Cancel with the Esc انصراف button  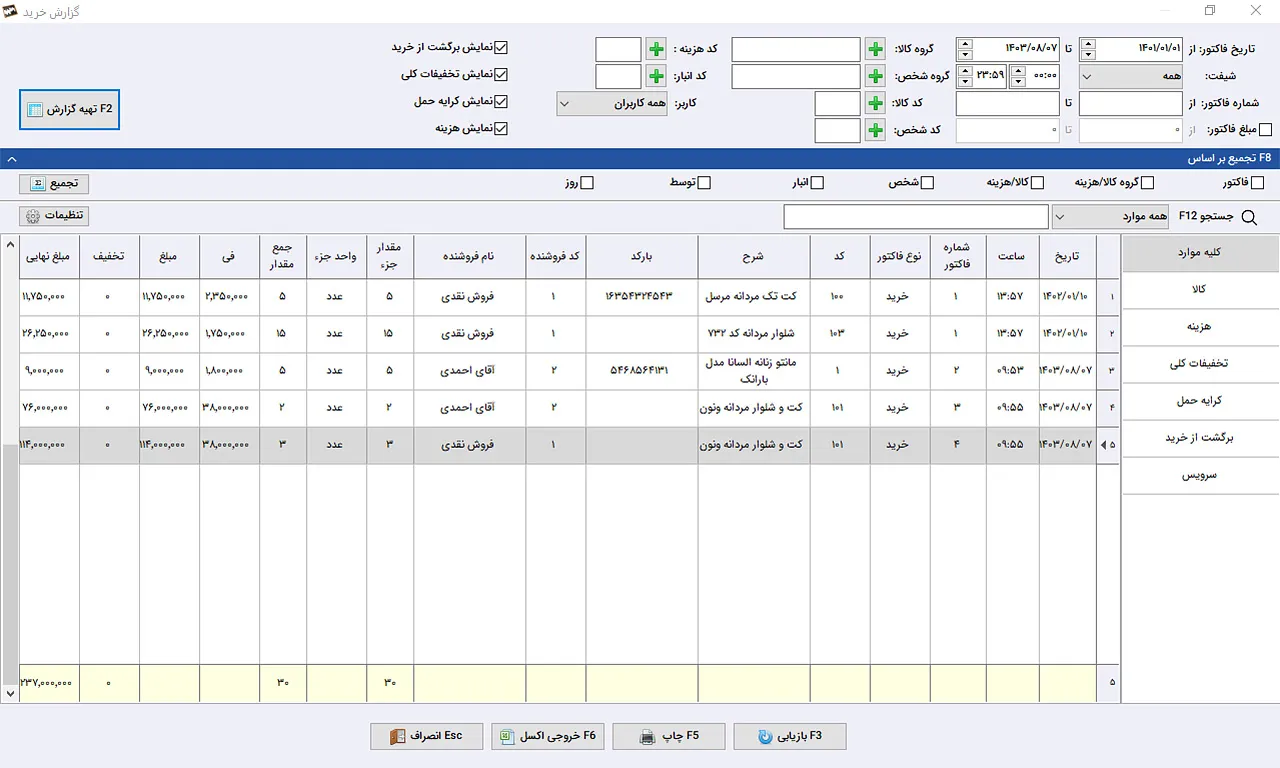coord(426,736)
